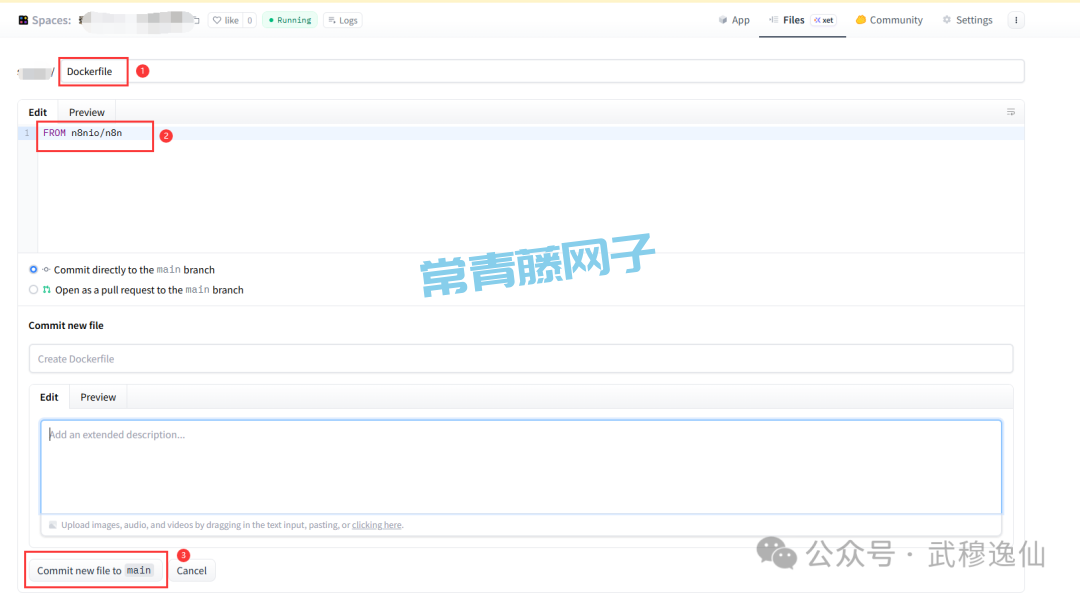Focus the Create Dockerfile commit message field
This screenshot has width=1080, height=597.
(520, 359)
